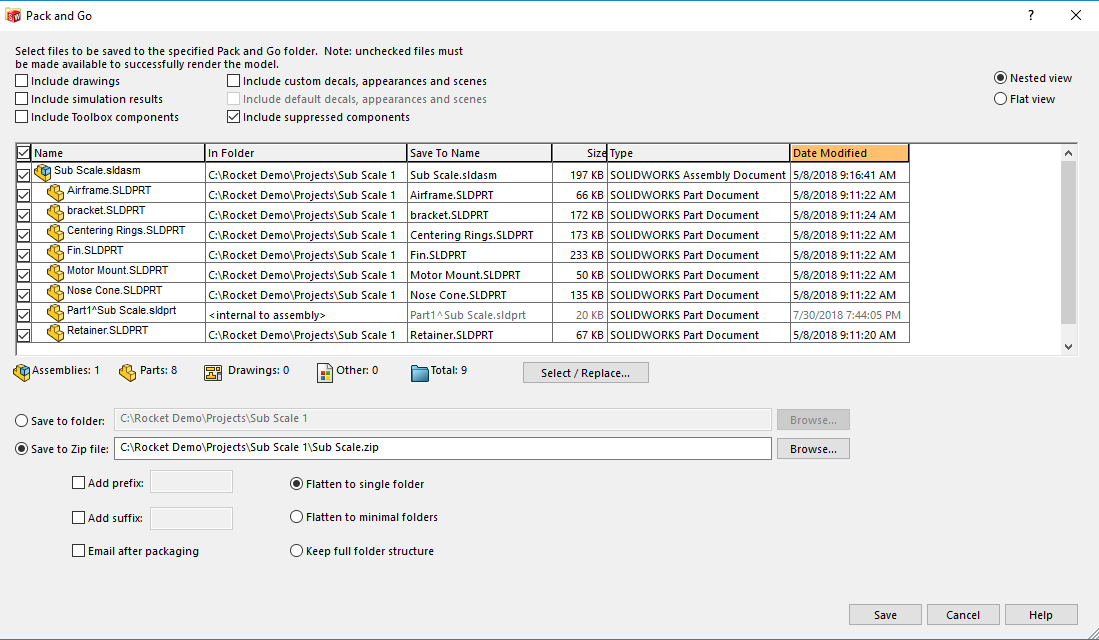The image size is (1099, 640).
Task: Choose Flatten to minimal folders
Action: click(x=296, y=517)
